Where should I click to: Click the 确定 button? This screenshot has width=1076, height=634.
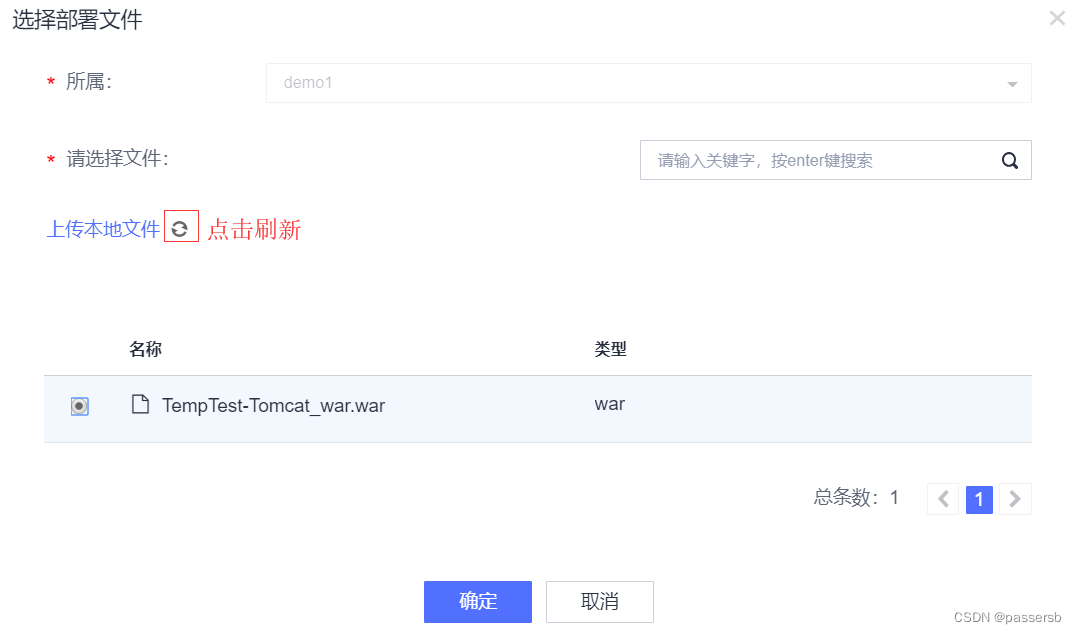tap(478, 602)
